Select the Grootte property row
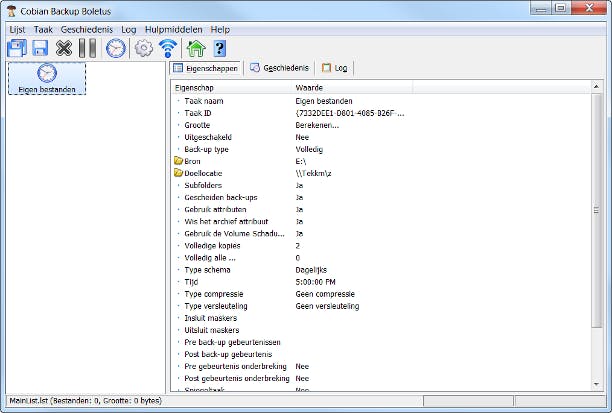This screenshot has height=413, width=612. 382,125
